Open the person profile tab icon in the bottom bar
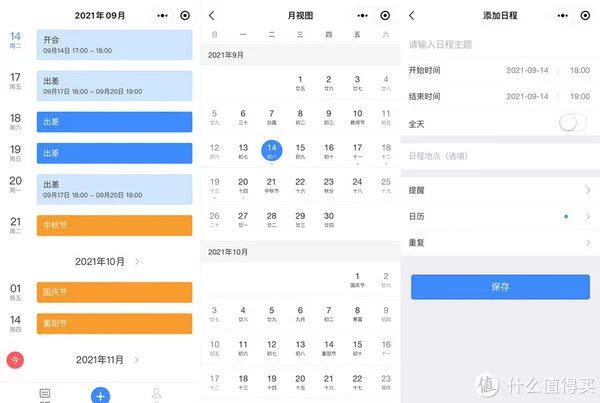 [x=156, y=393]
